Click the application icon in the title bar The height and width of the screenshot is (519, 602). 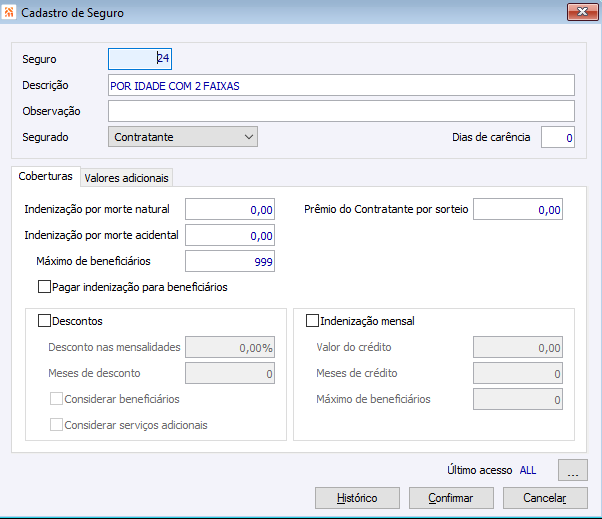9,12
